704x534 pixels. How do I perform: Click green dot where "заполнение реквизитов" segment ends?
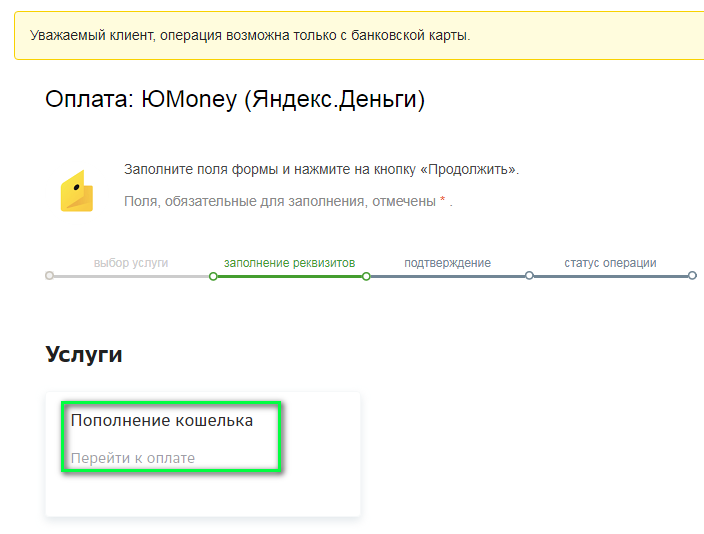point(366,275)
